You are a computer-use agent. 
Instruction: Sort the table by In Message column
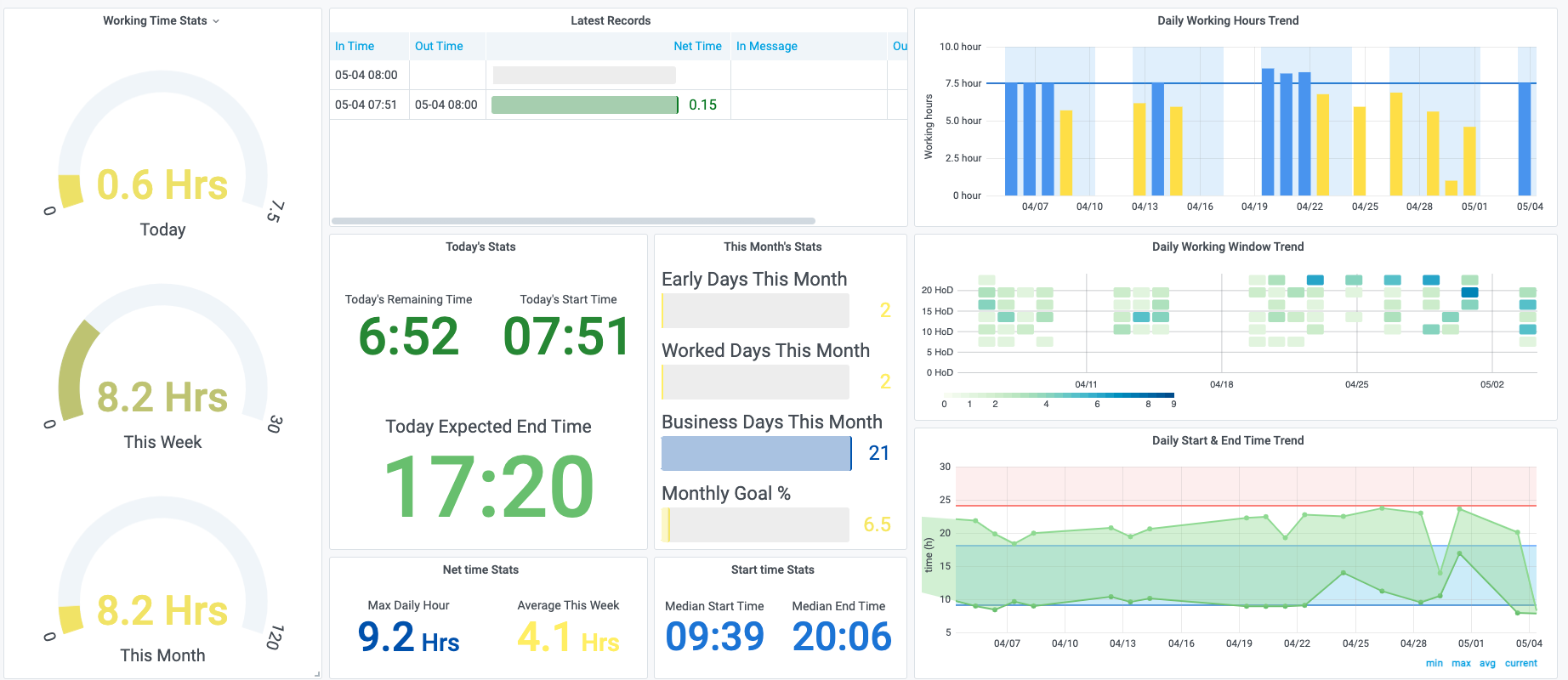click(x=767, y=46)
